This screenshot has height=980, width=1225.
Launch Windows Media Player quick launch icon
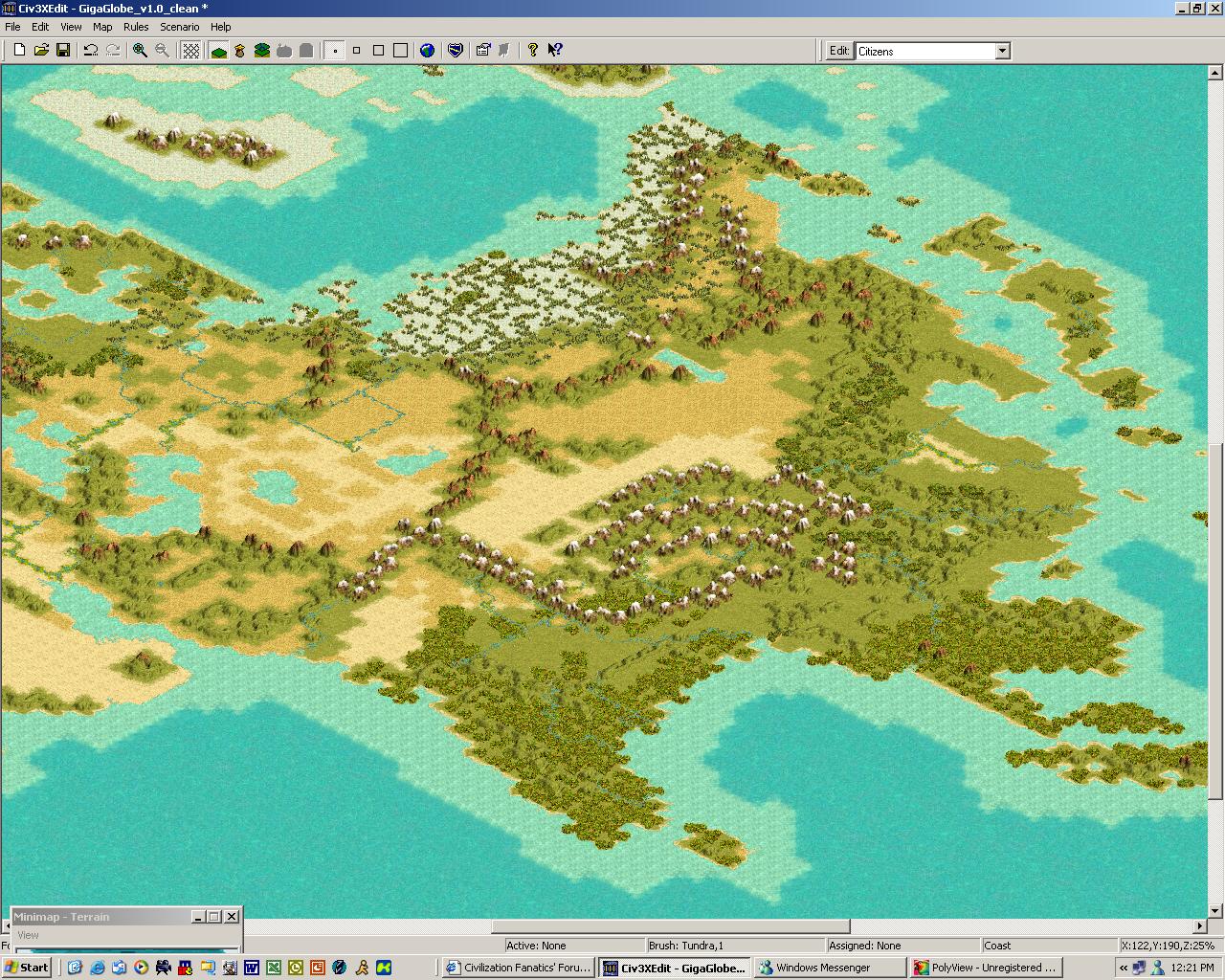point(142,968)
